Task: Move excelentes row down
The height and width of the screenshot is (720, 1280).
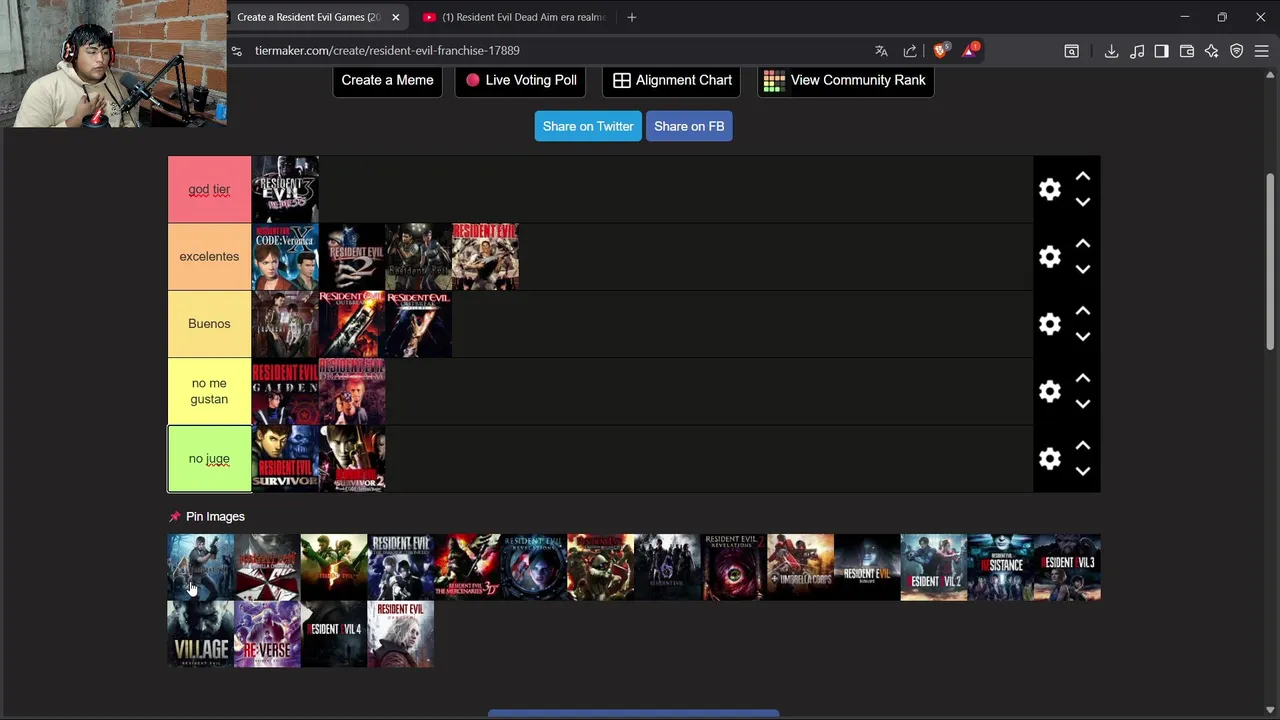Action: coord(1083,269)
